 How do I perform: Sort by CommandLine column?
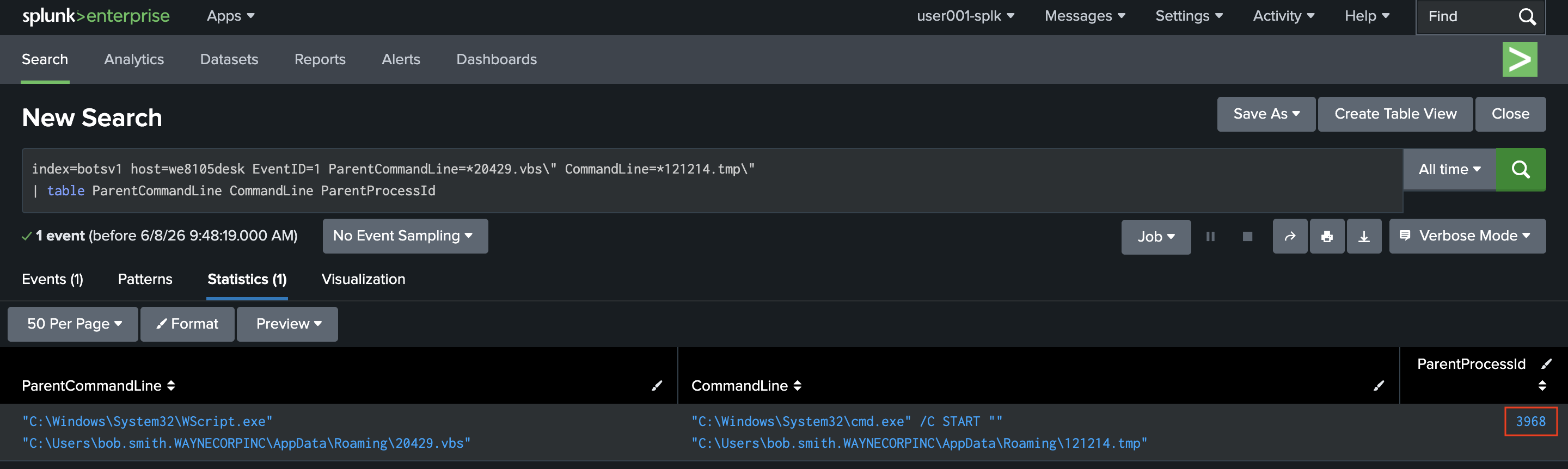coord(746,386)
